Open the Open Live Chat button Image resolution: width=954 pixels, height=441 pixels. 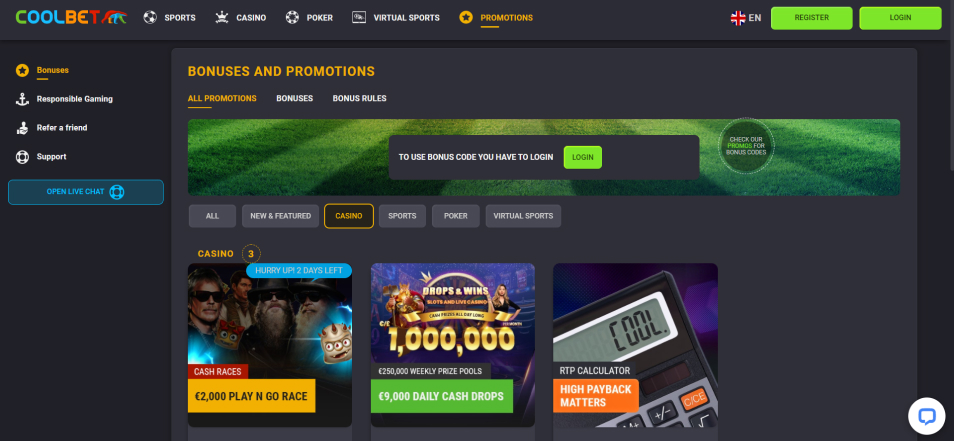click(x=86, y=192)
